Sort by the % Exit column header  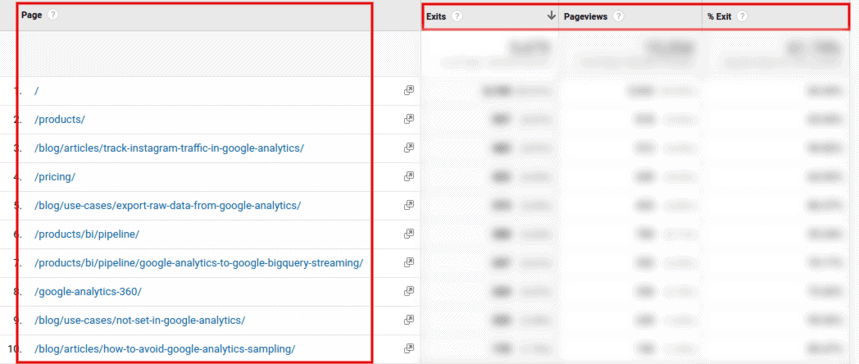point(719,16)
